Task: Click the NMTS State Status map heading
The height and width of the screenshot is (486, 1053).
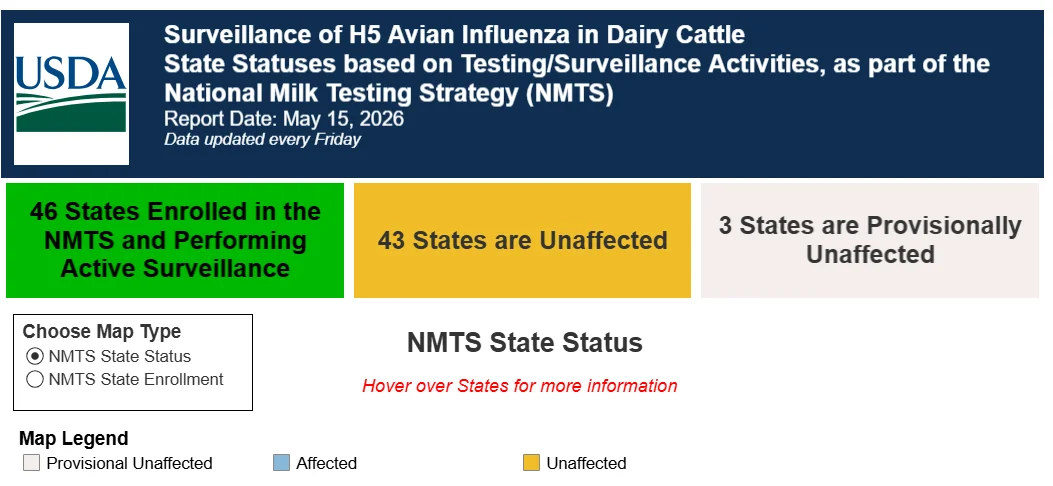Action: 524,342
